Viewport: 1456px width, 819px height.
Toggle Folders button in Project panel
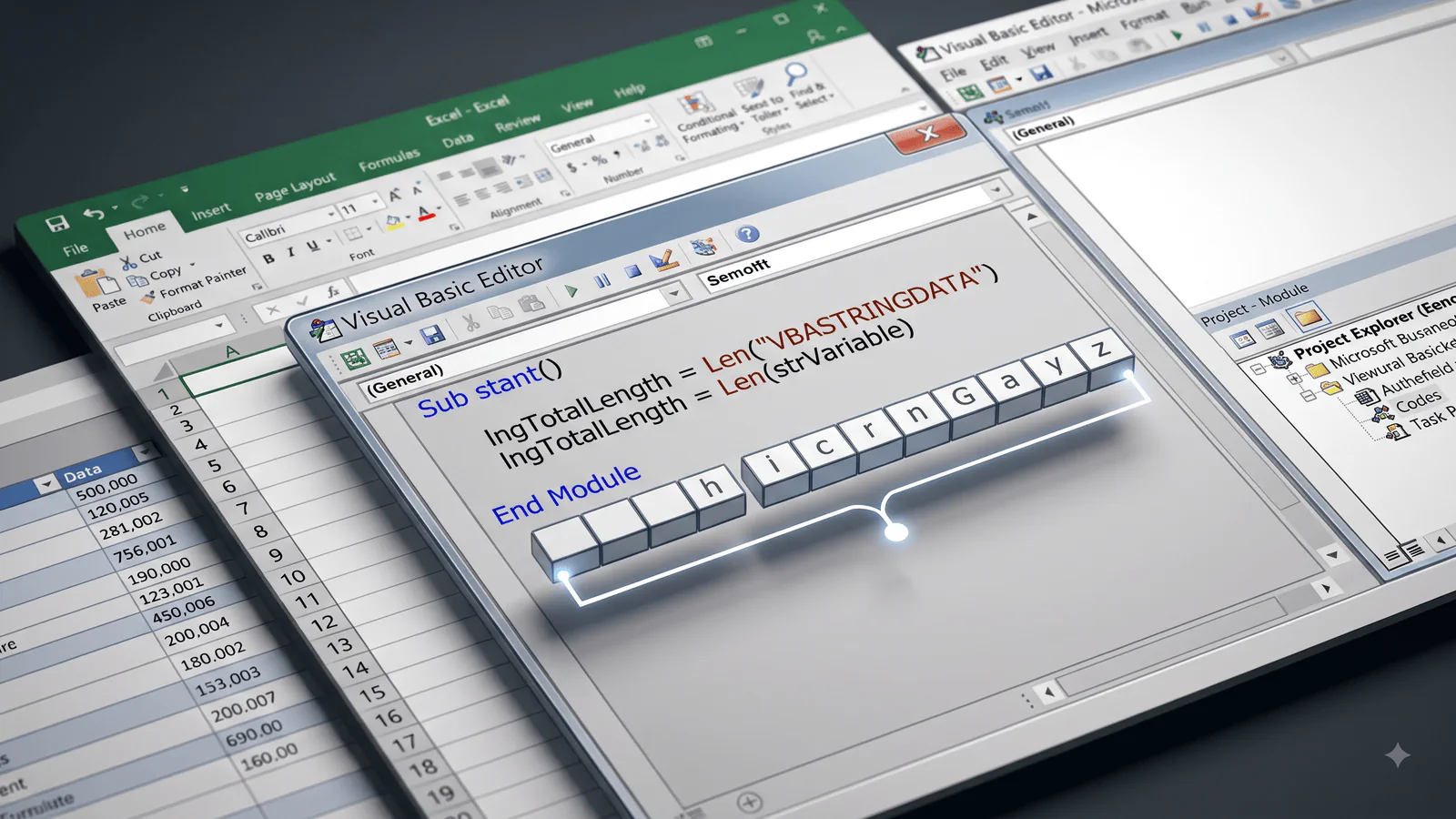click(x=1308, y=317)
